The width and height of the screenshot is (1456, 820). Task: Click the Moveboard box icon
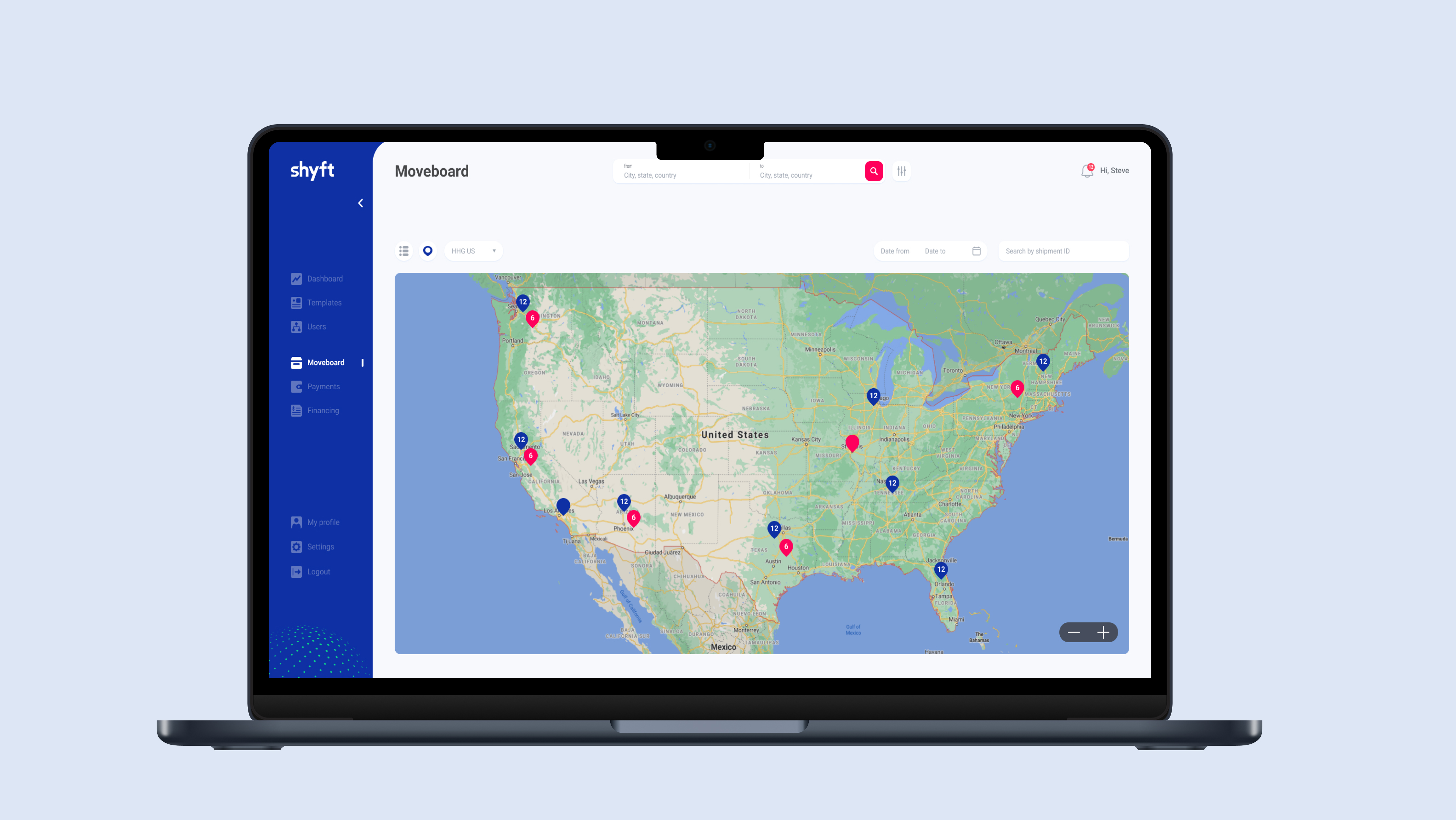(296, 363)
